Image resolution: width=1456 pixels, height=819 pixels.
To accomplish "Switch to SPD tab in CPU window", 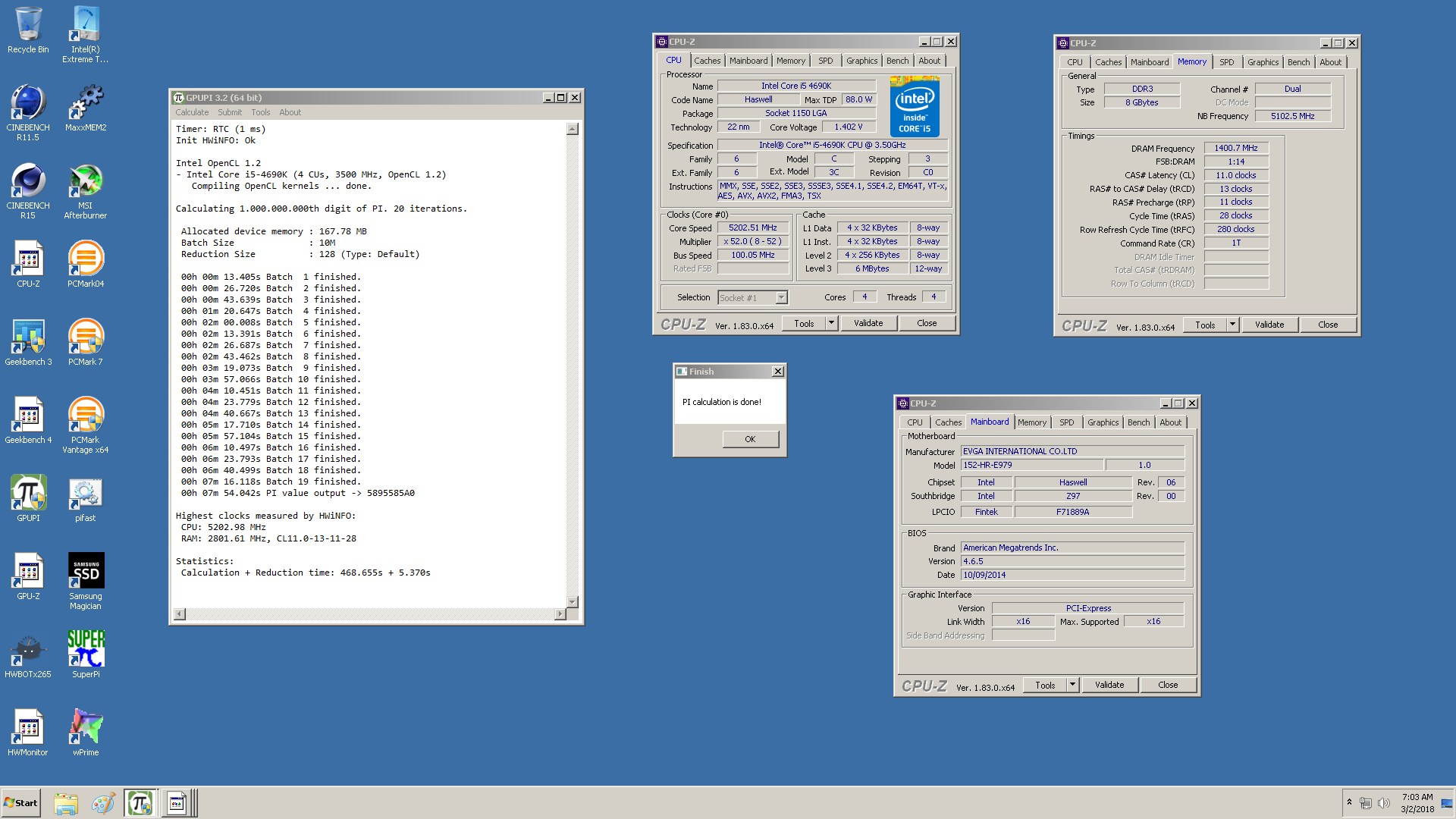I will 825,61.
